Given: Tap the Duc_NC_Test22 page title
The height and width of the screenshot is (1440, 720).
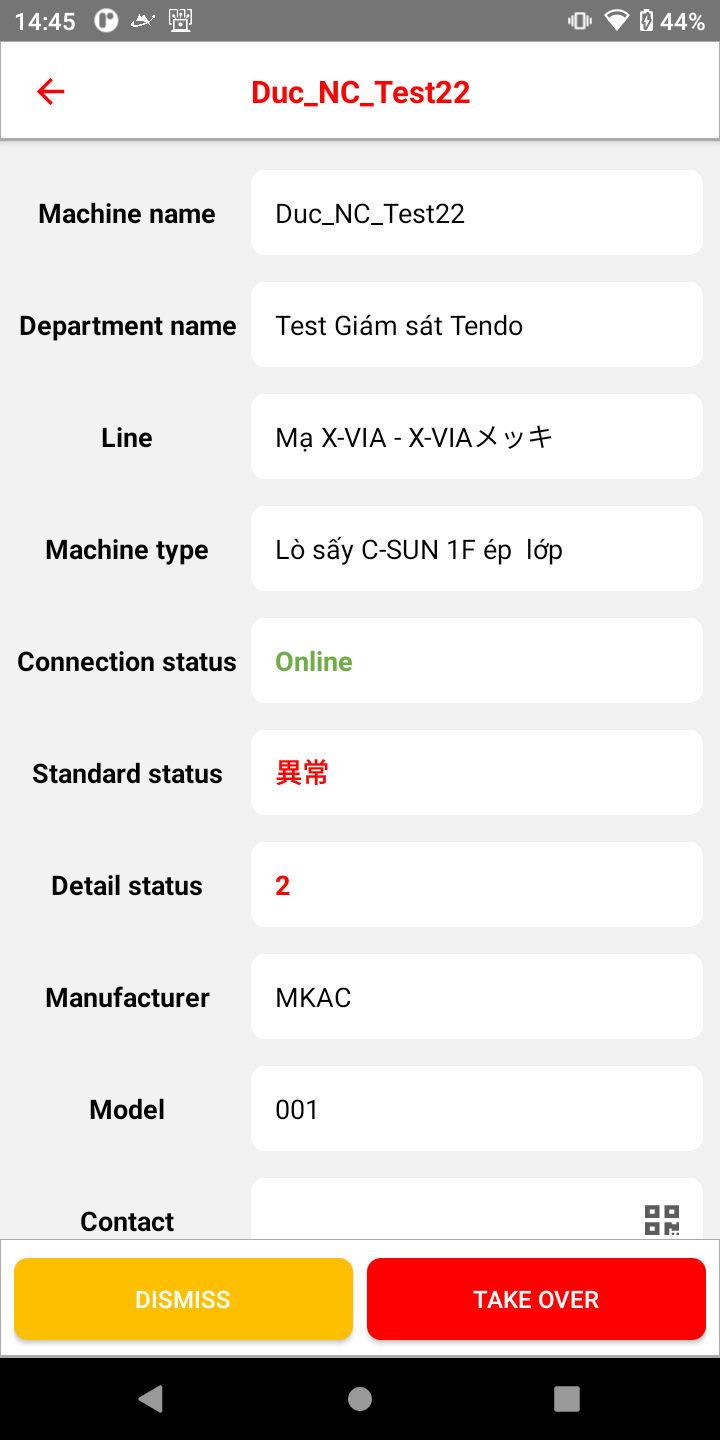Looking at the screenshot, I should (x=360, y=92).
